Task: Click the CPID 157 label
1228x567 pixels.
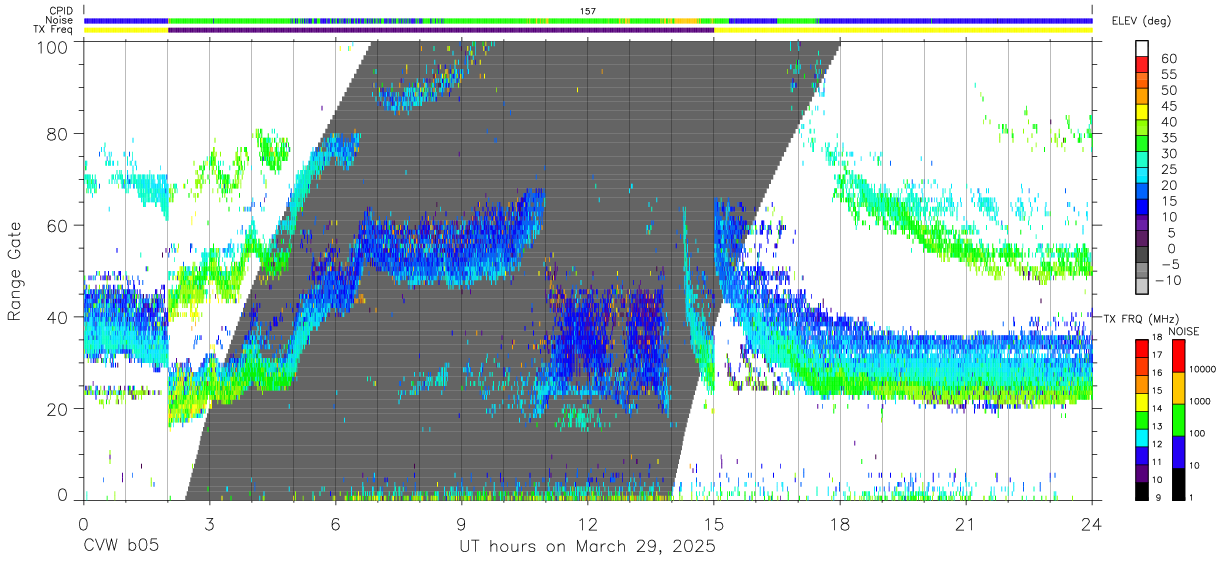Action: pos(588,10)
